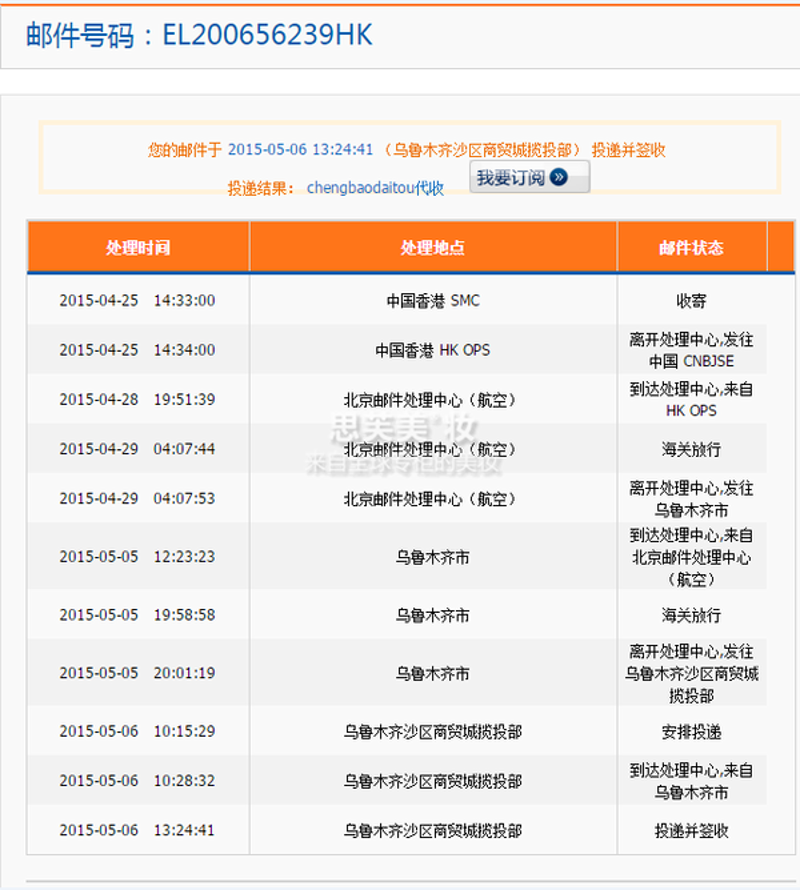This screenshot has height=890, width=800.
Task: Click the 处理地点 column header
Action: point(433,247)
